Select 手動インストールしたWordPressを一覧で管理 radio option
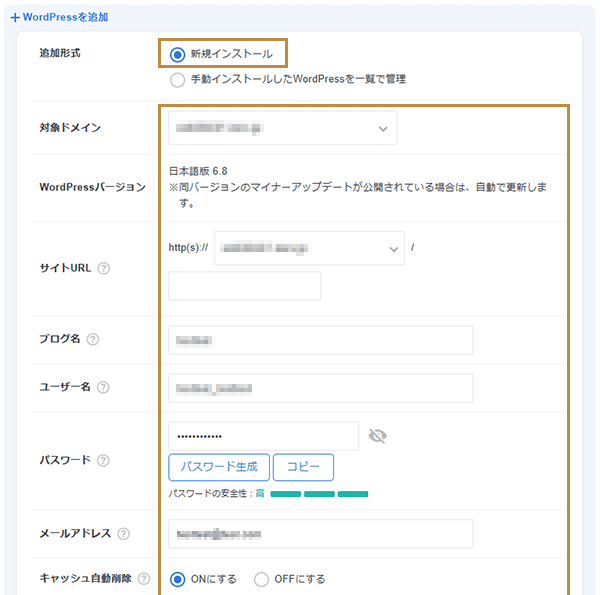The width and height of the screenshot is (600, 595). point(177,80)
